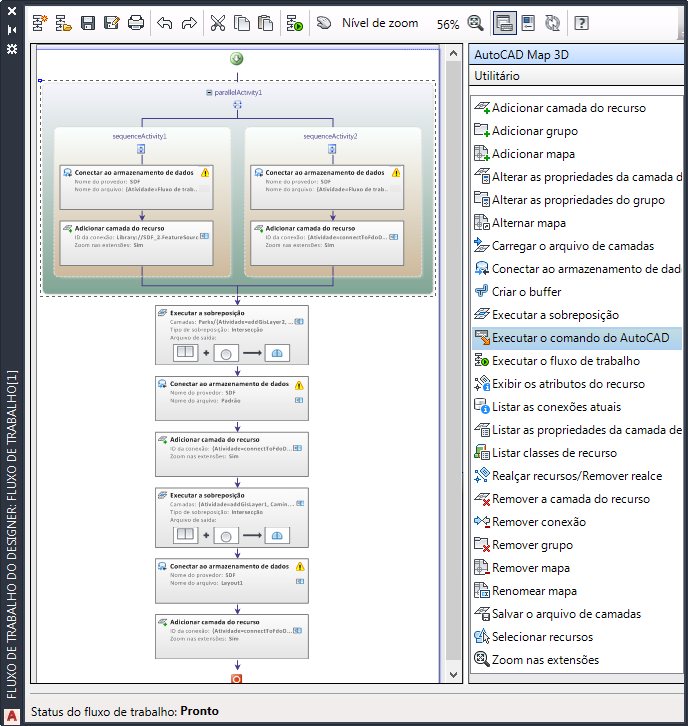Select Zoom nas extensões activity
Screen dimensions: 688x726
click(x=577, y=660)
